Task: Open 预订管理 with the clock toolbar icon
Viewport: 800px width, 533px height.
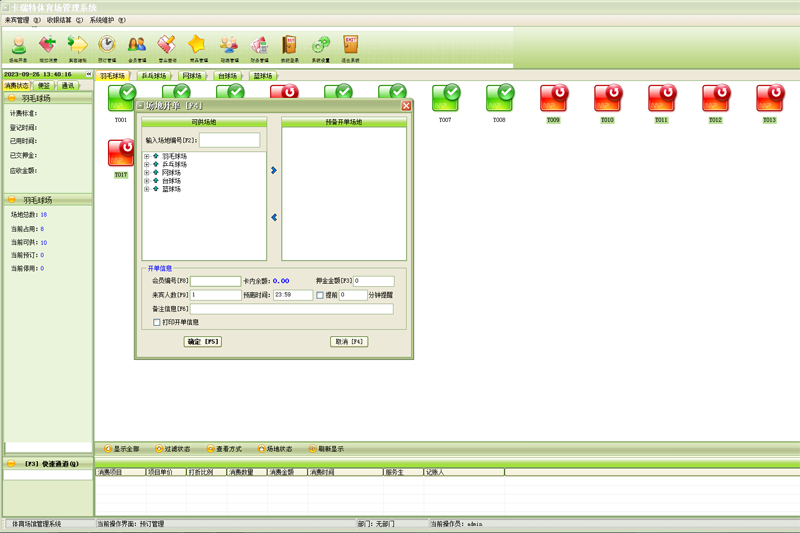Action: click(107, 48)
